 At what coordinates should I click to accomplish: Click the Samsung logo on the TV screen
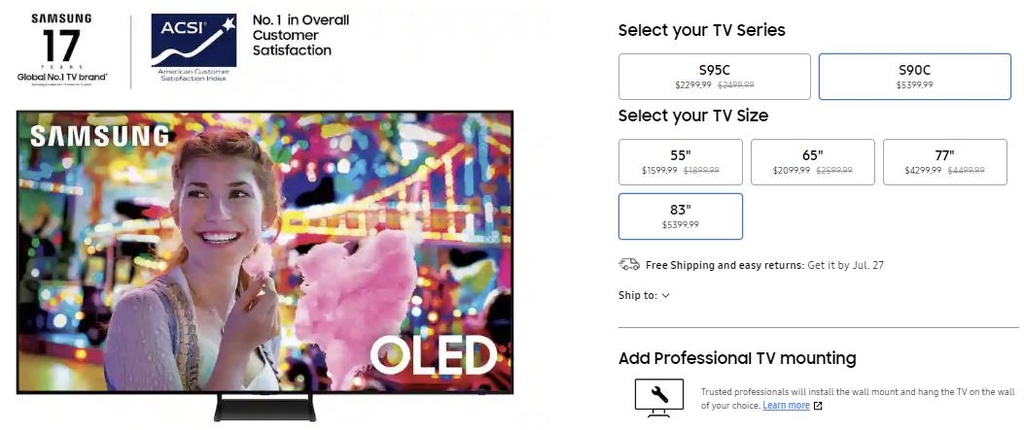pyautogui.click(x=100, y=137)
